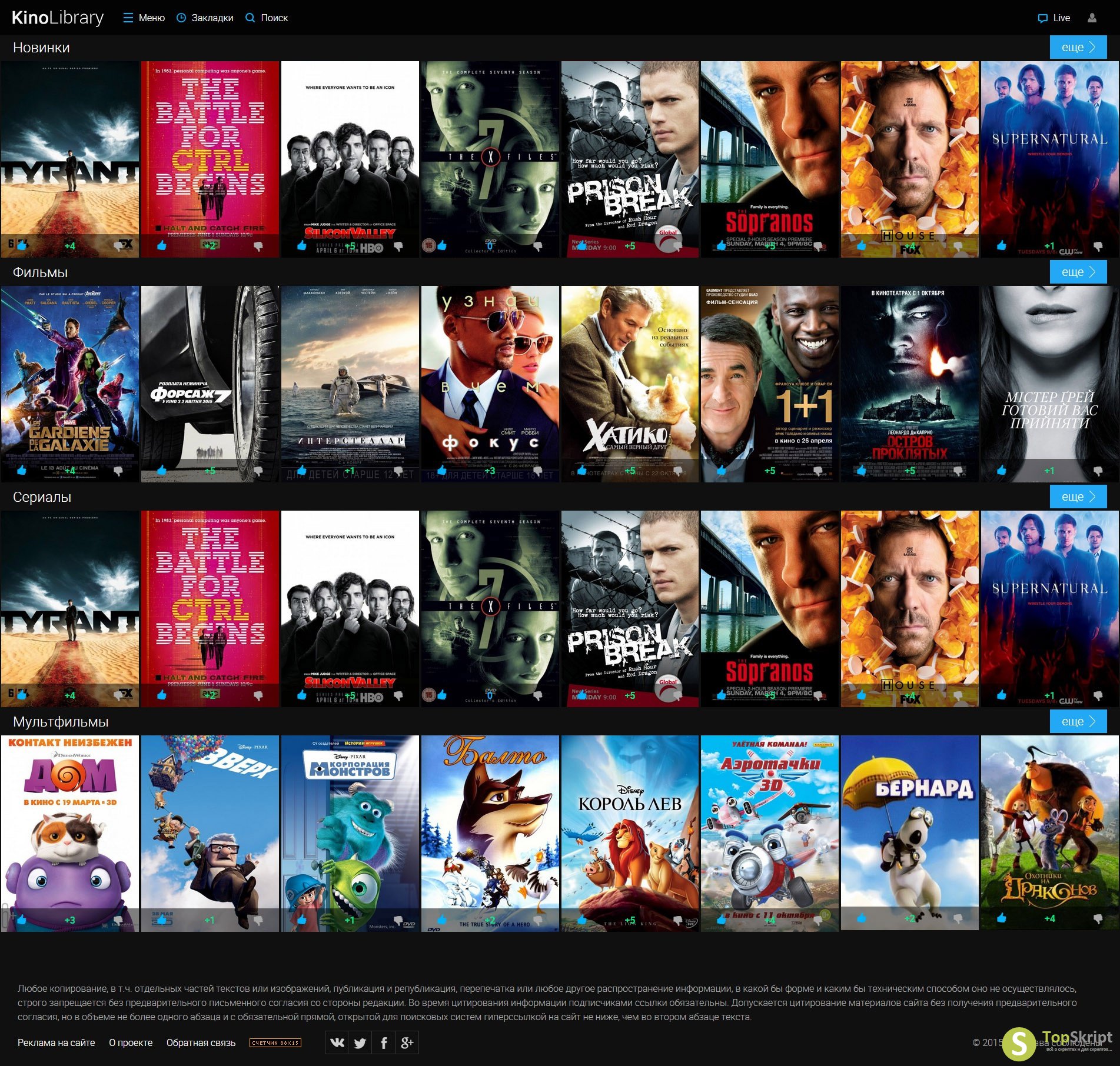Dislike Halt and Catch Fire in Новинки
This screenshot has width=1120, height=1066.
point(258,246)
